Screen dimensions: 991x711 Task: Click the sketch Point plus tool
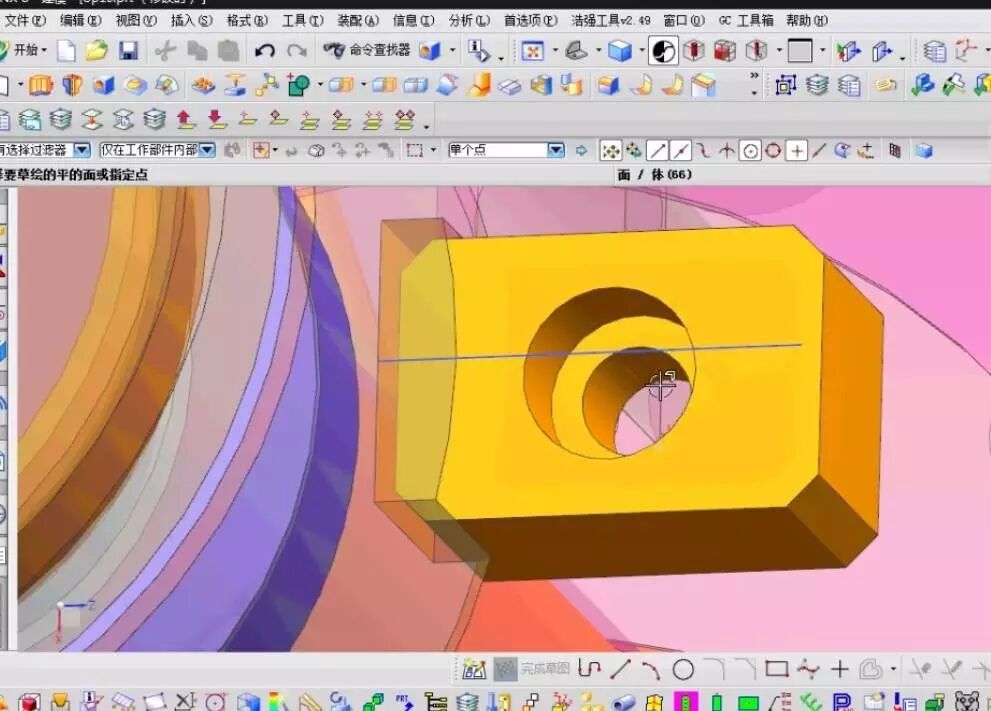840,669
